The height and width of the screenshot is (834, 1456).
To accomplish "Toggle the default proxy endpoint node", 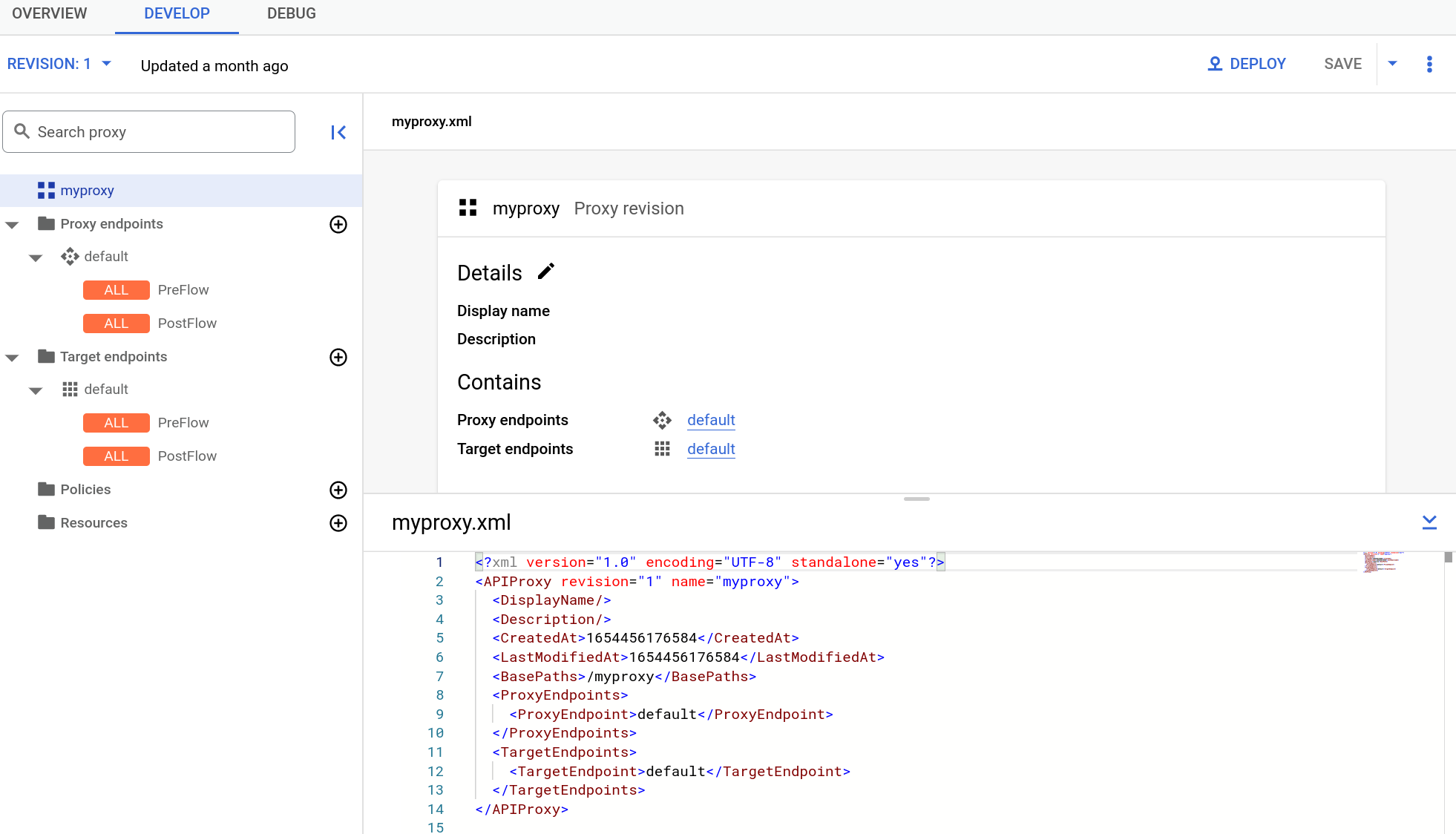I will (35, 256).
